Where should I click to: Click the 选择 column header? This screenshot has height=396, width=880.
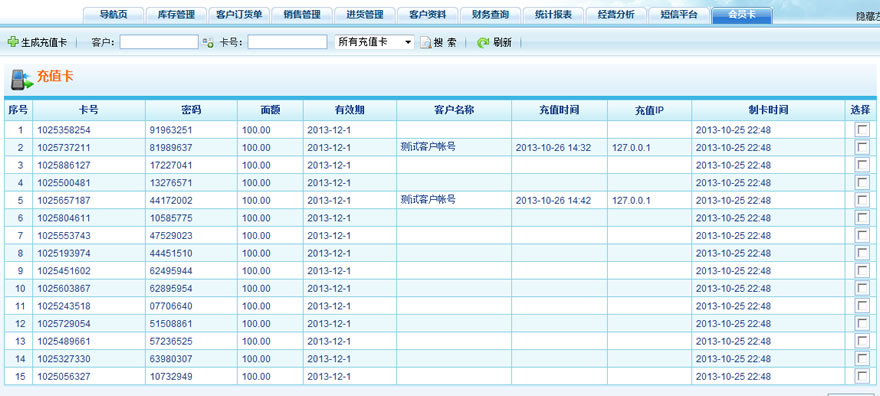[860, 110]
